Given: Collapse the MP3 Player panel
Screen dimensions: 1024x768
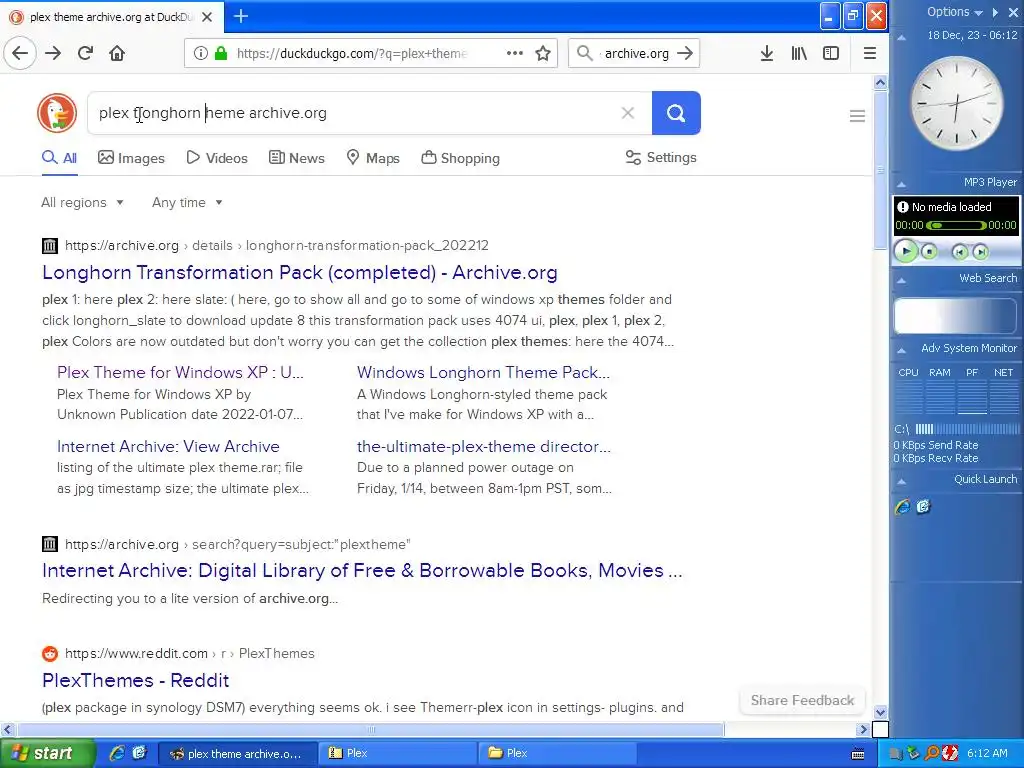Looking at the screenshot, I should click(x=901, y=184).
